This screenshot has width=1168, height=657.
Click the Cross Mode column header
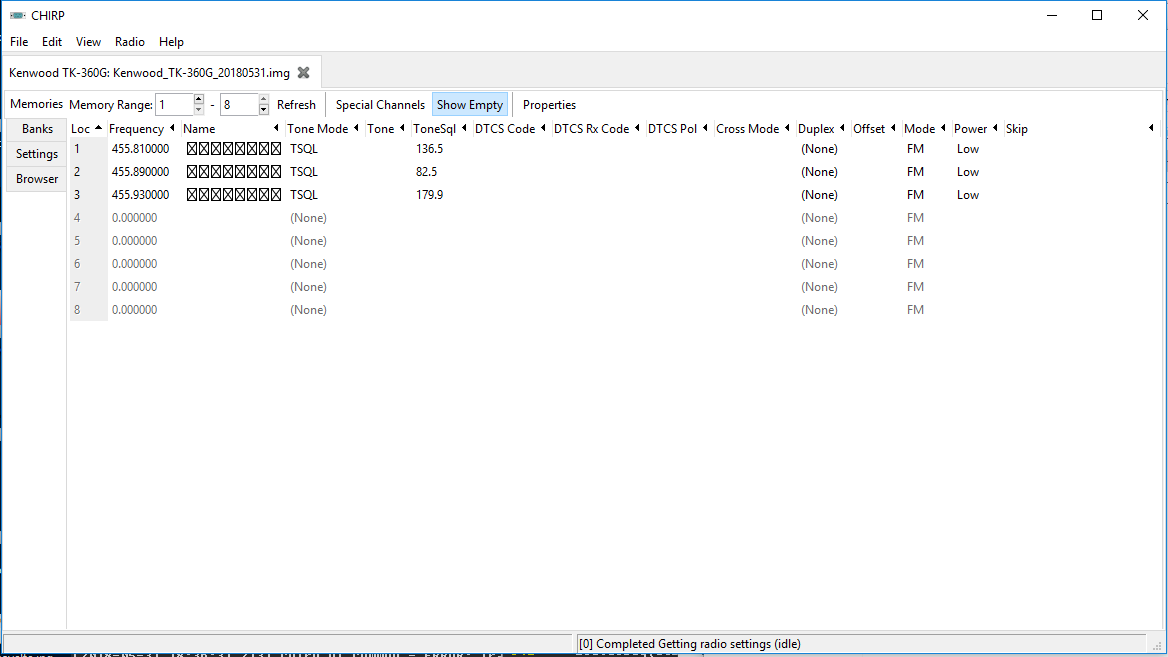pyautogui.click(x=754, y=129)
